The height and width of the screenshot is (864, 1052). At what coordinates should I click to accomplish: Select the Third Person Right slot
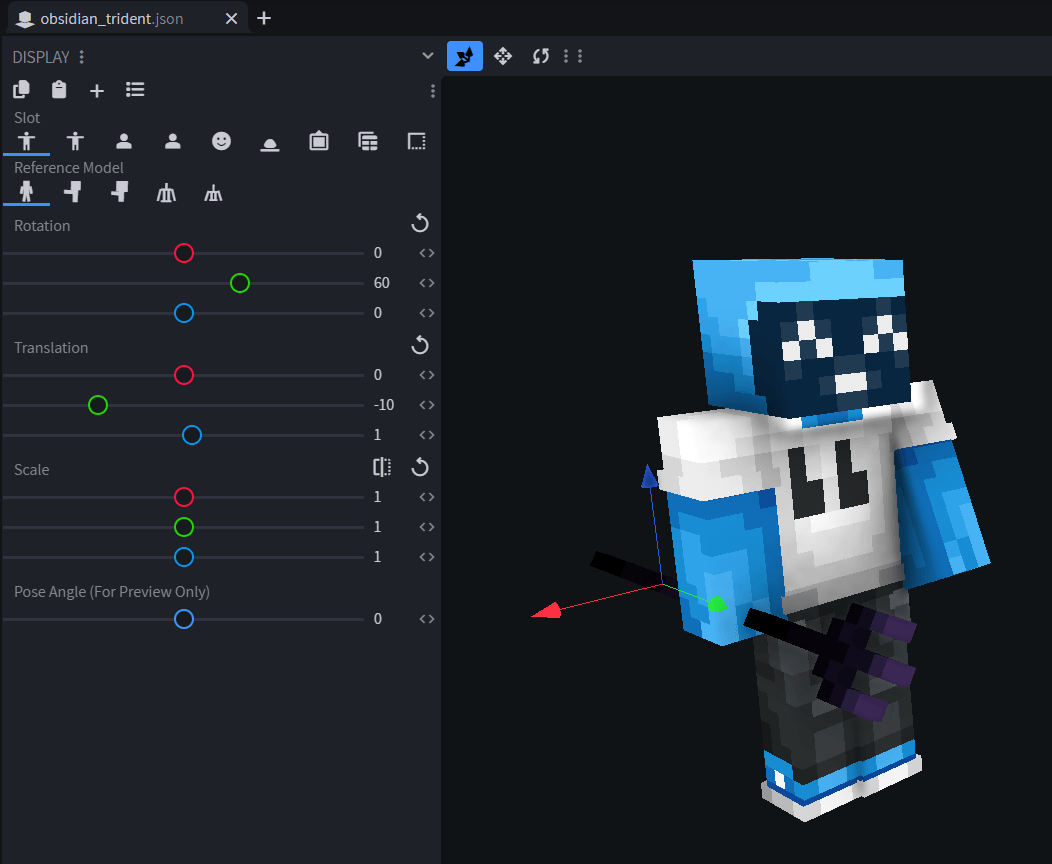click(x=26, y=141)
